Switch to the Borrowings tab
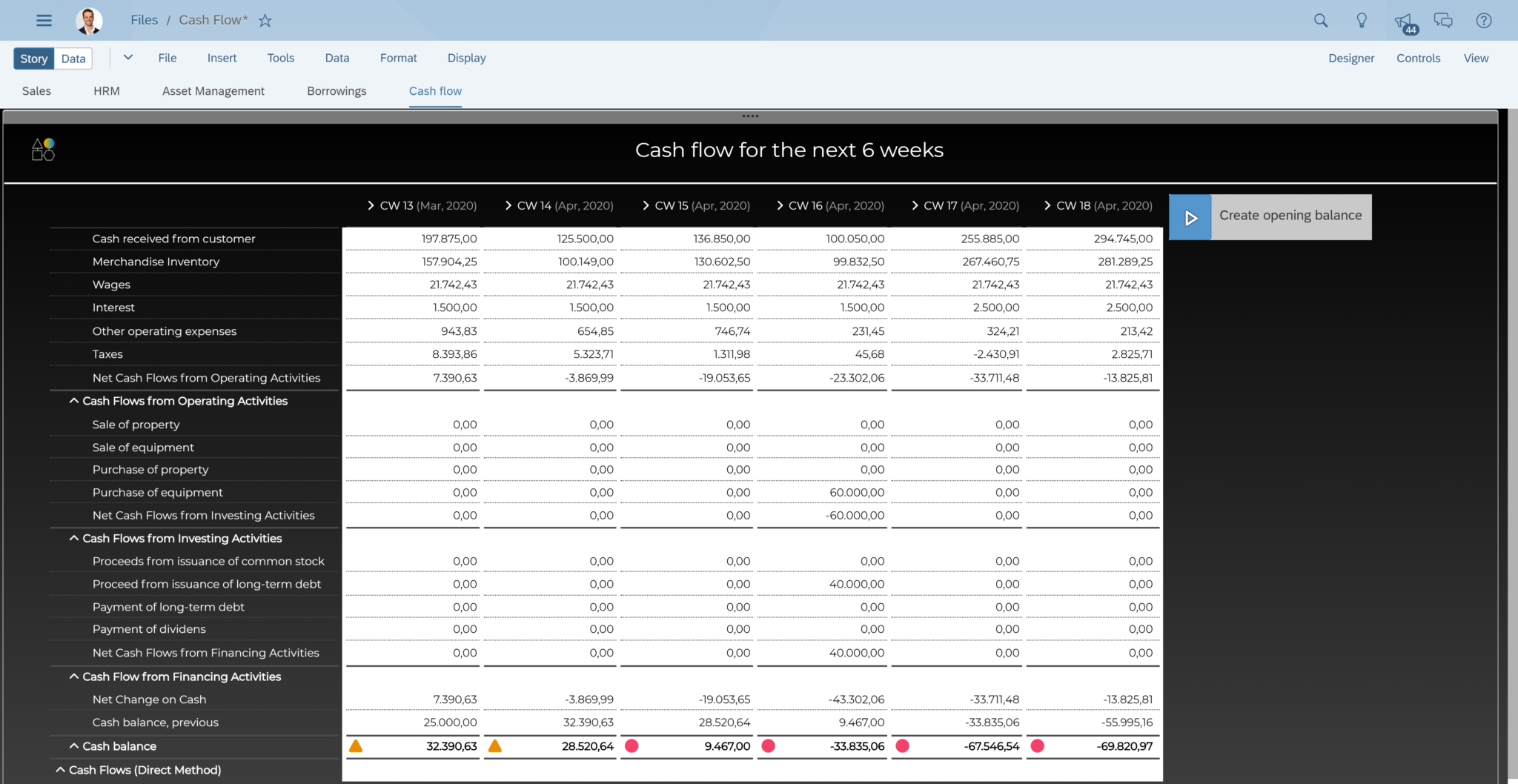The image size is (1518, 784). [337, 90]
